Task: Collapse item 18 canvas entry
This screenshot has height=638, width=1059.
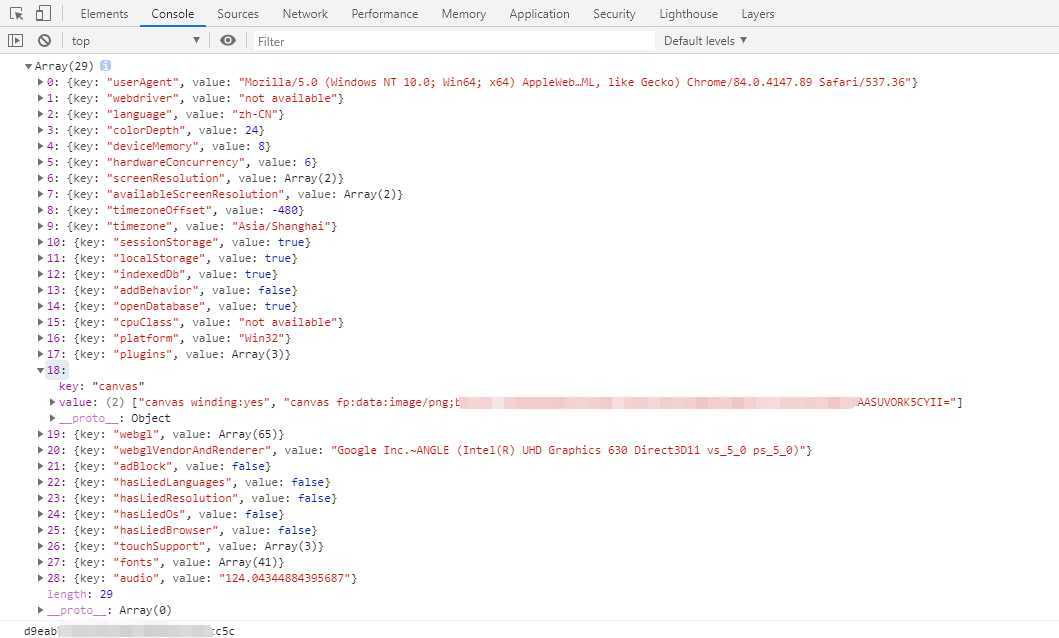Action: pos(41,370)
